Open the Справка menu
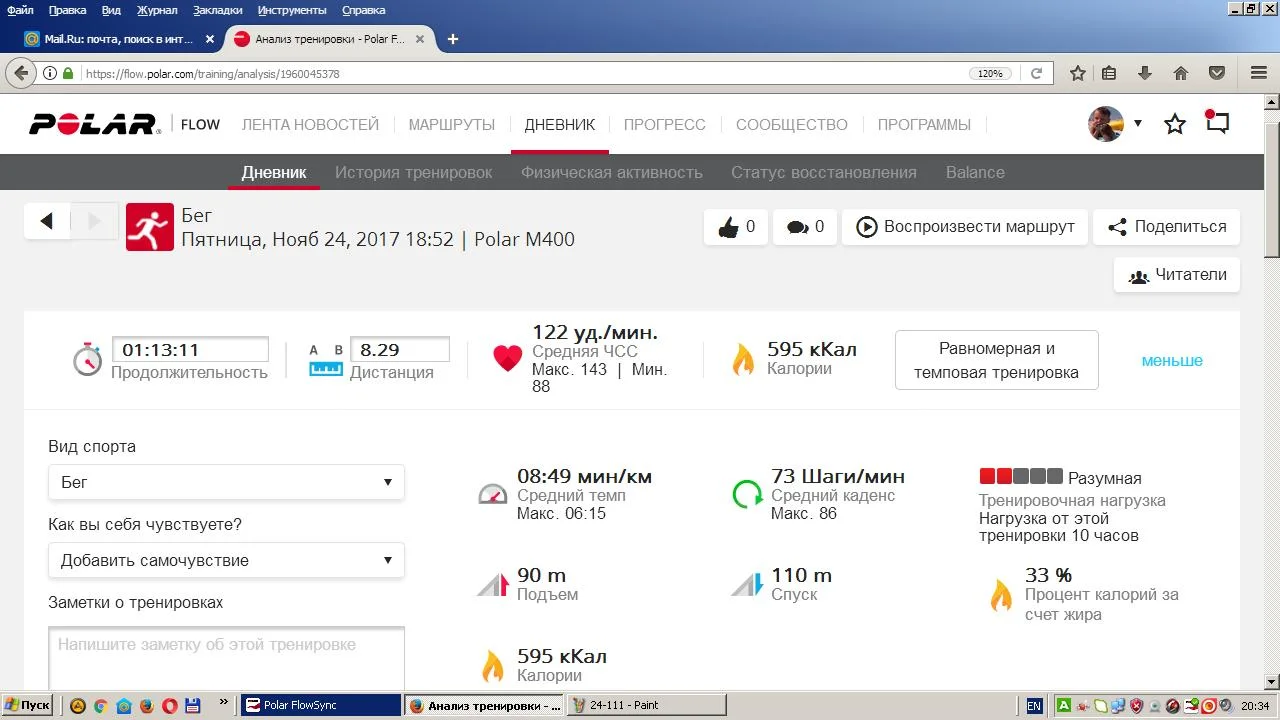Screen dimensions: 1280x720 point(363,10)
